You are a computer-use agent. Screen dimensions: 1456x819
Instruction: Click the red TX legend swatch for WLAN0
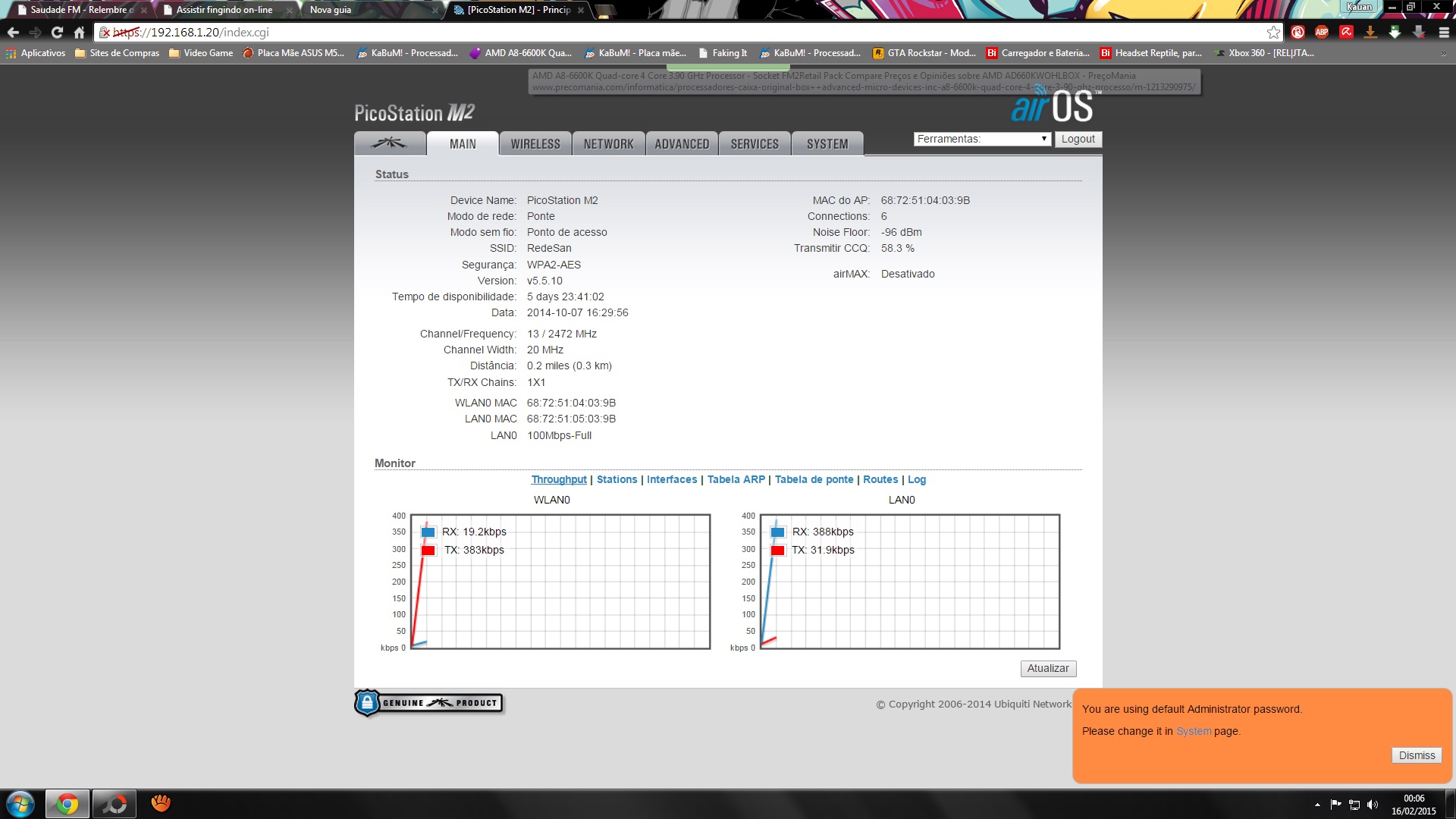[x=428, y=551]
